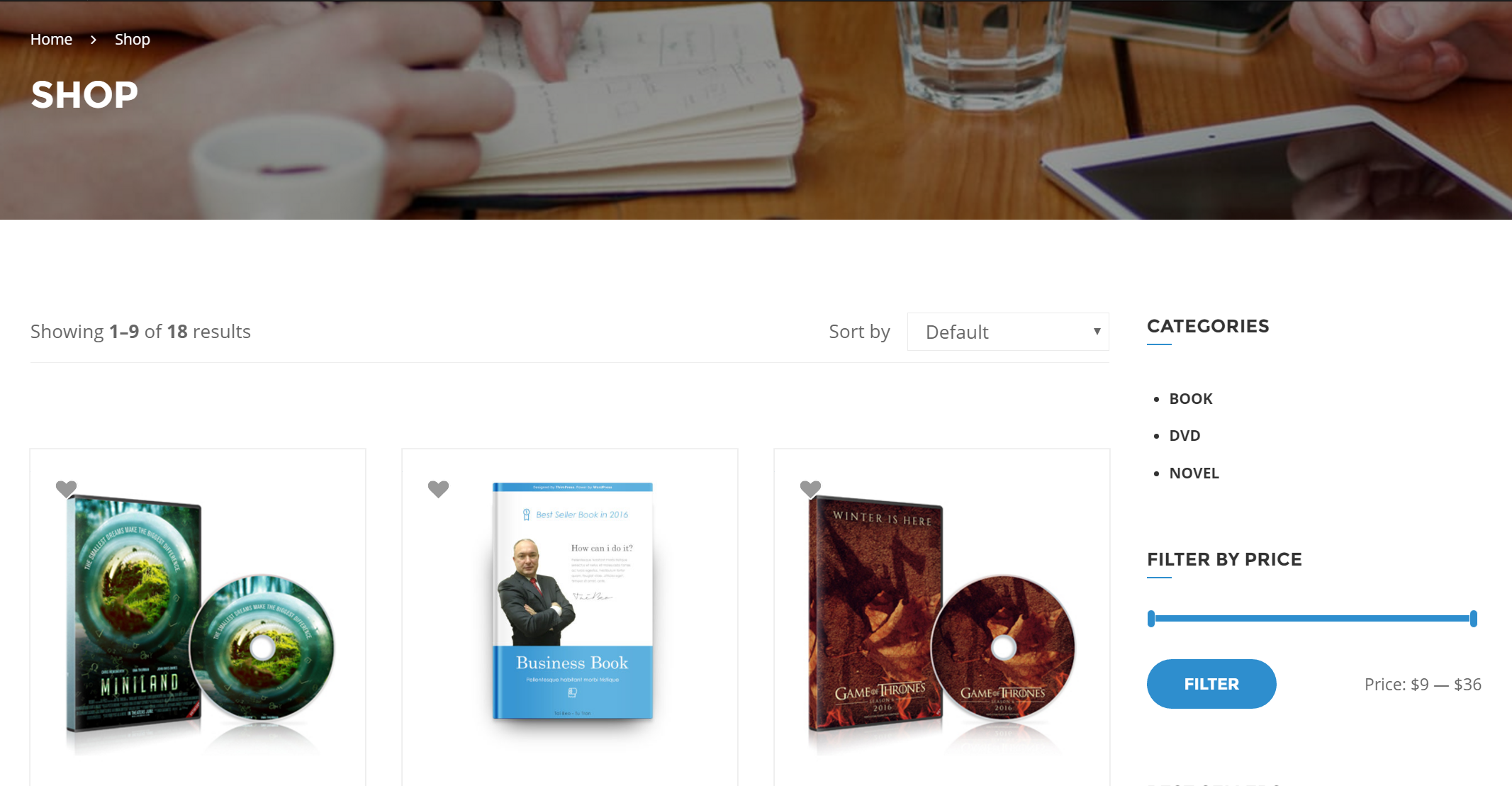Select the BOOK category
This screenshot has width=1512, height=786.
click(x=1191, y=399)
